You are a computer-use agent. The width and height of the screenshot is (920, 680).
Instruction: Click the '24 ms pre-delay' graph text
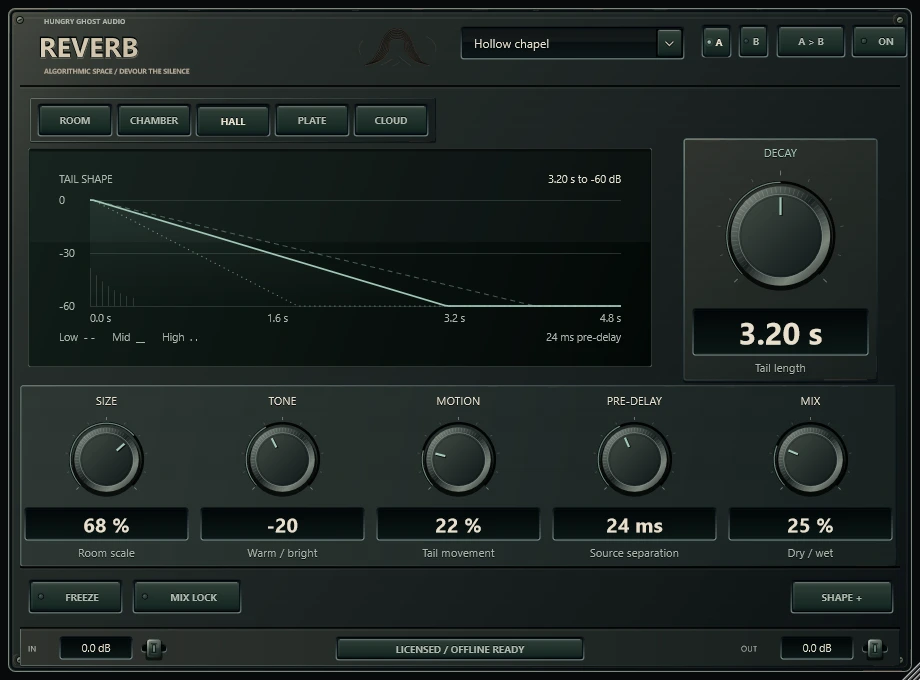point(583,337)
